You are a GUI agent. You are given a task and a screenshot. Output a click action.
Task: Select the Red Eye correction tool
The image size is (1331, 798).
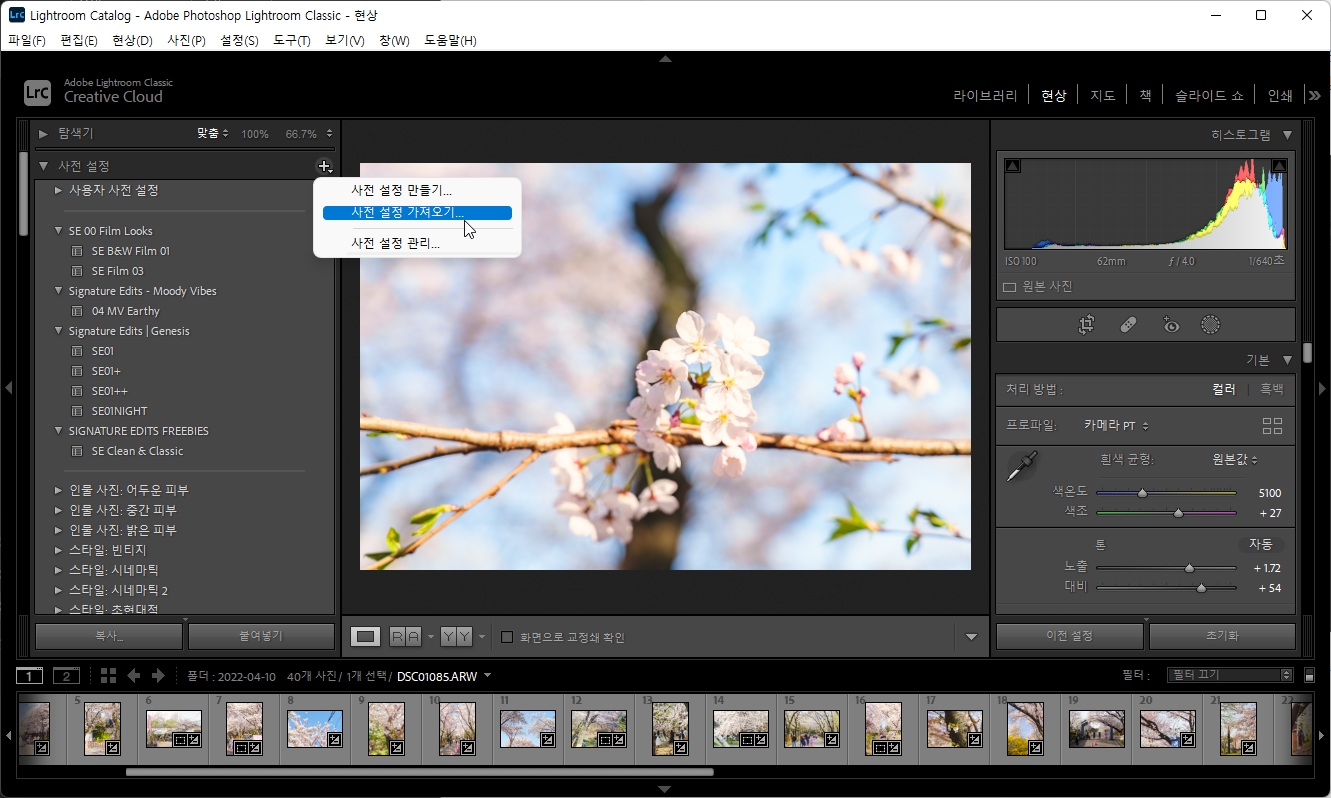[1171, 325]
